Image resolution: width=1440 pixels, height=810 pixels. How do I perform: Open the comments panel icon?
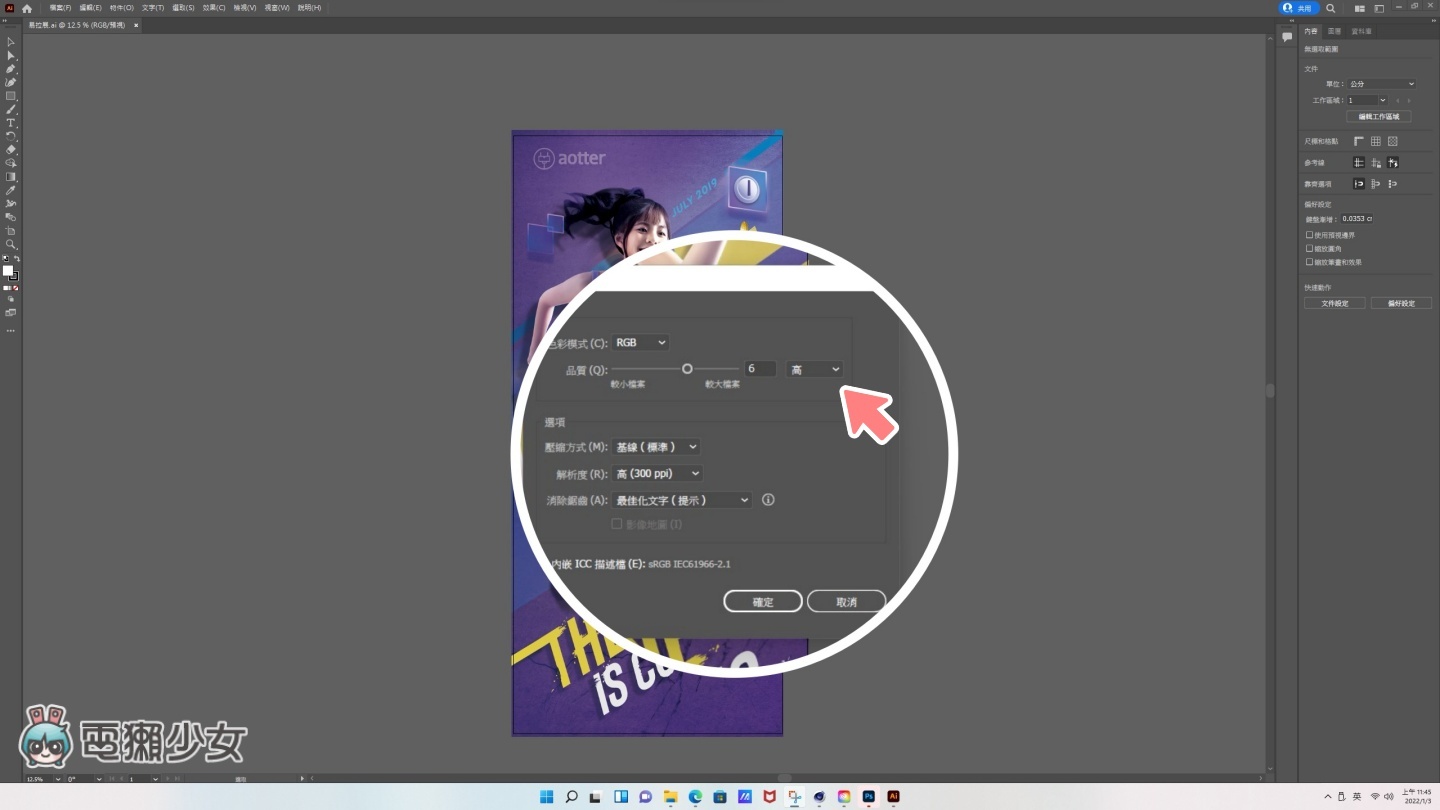click(x=1287, y=37)
